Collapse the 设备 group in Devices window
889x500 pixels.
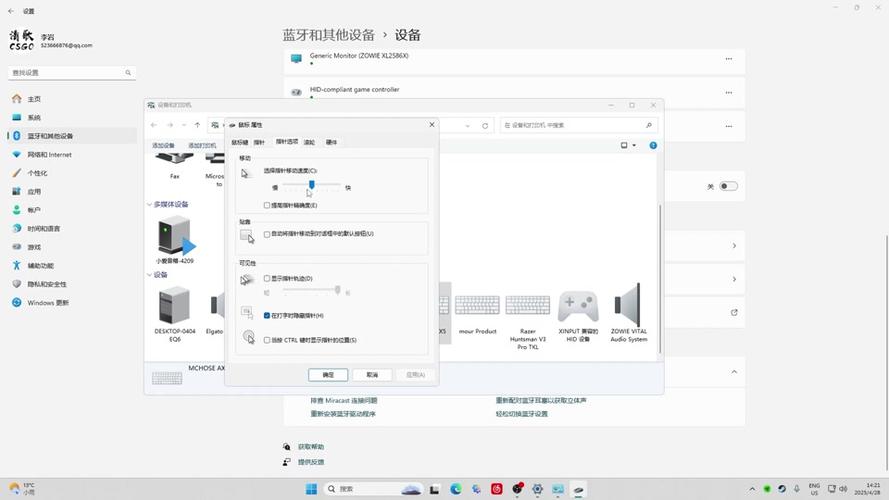pyautogui.click(x=150, y=275)
